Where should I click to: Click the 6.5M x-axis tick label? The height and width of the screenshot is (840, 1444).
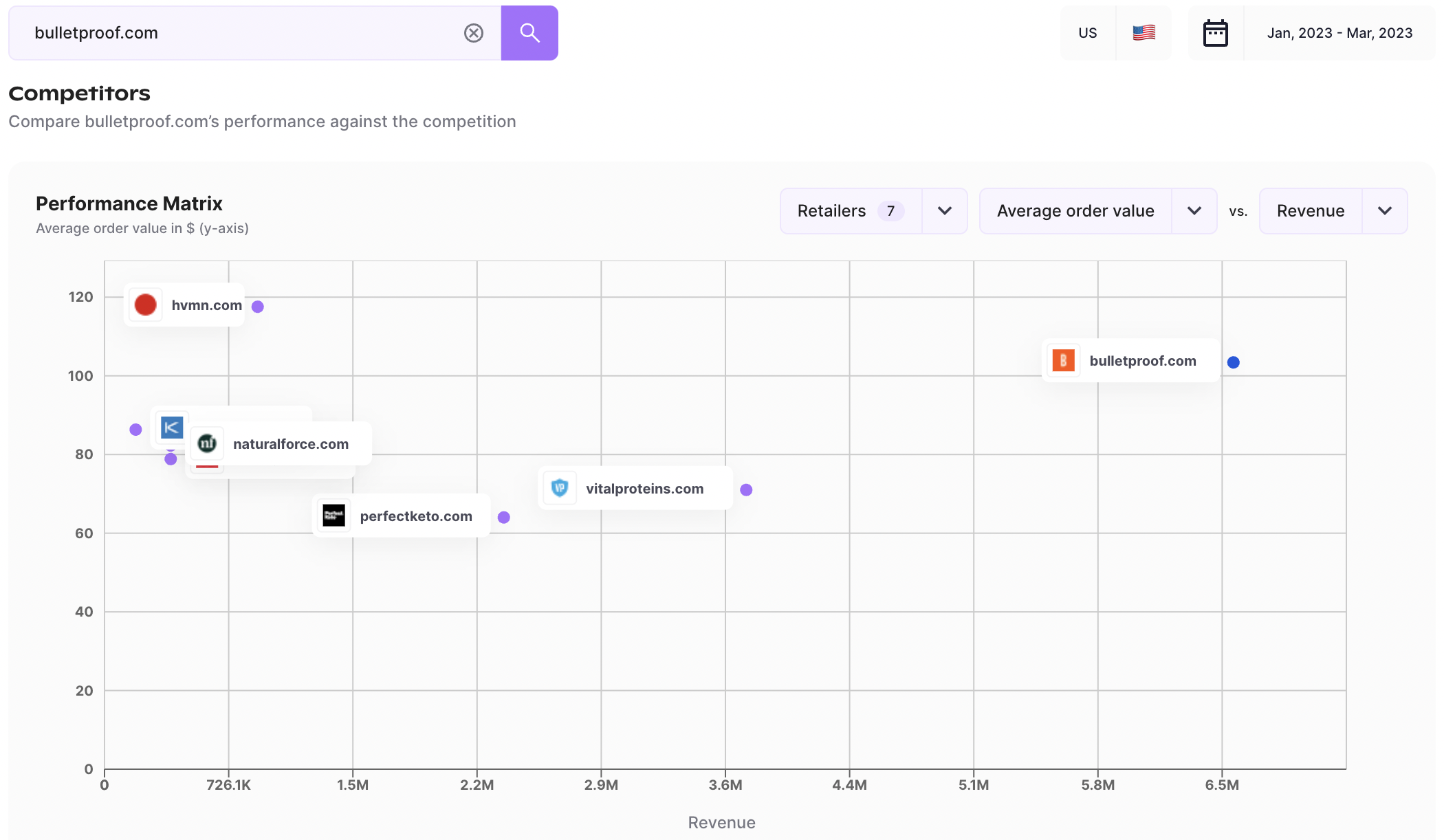[1222, 785]
